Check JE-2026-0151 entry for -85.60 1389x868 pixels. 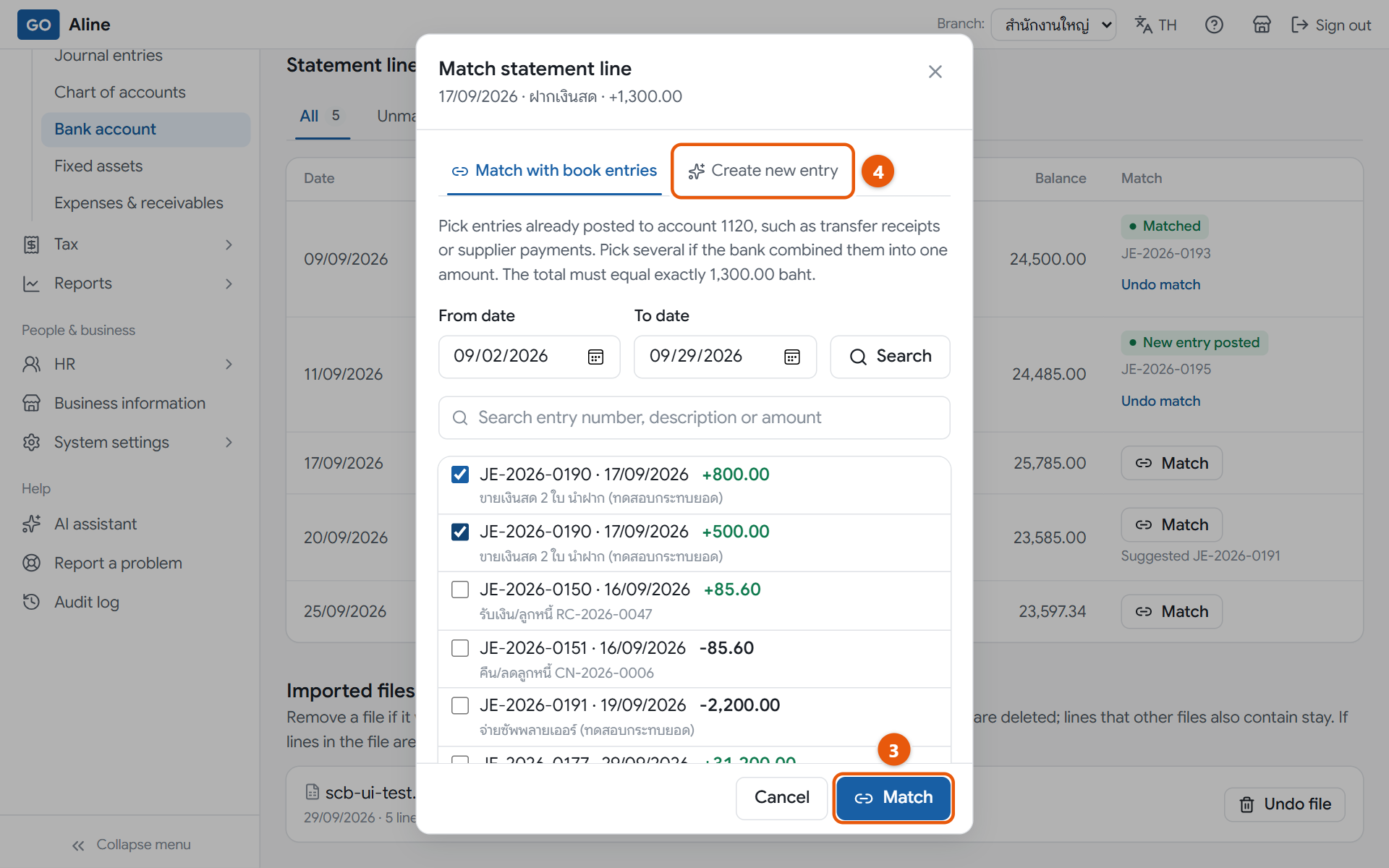click(x=460, y=648)
